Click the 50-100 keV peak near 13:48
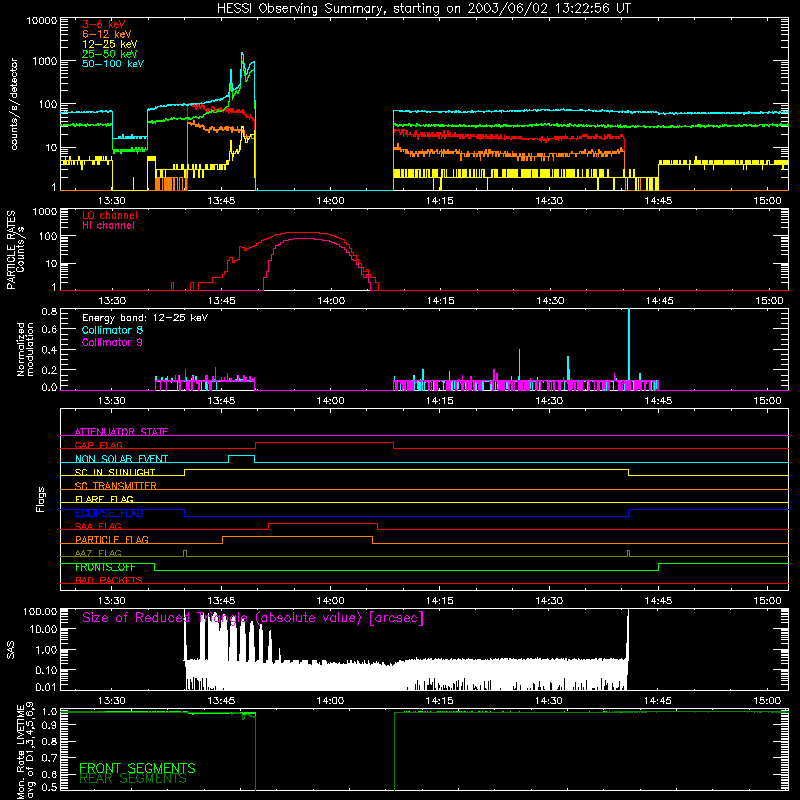Viewport: 800px width, 800px height. [242, 53]
